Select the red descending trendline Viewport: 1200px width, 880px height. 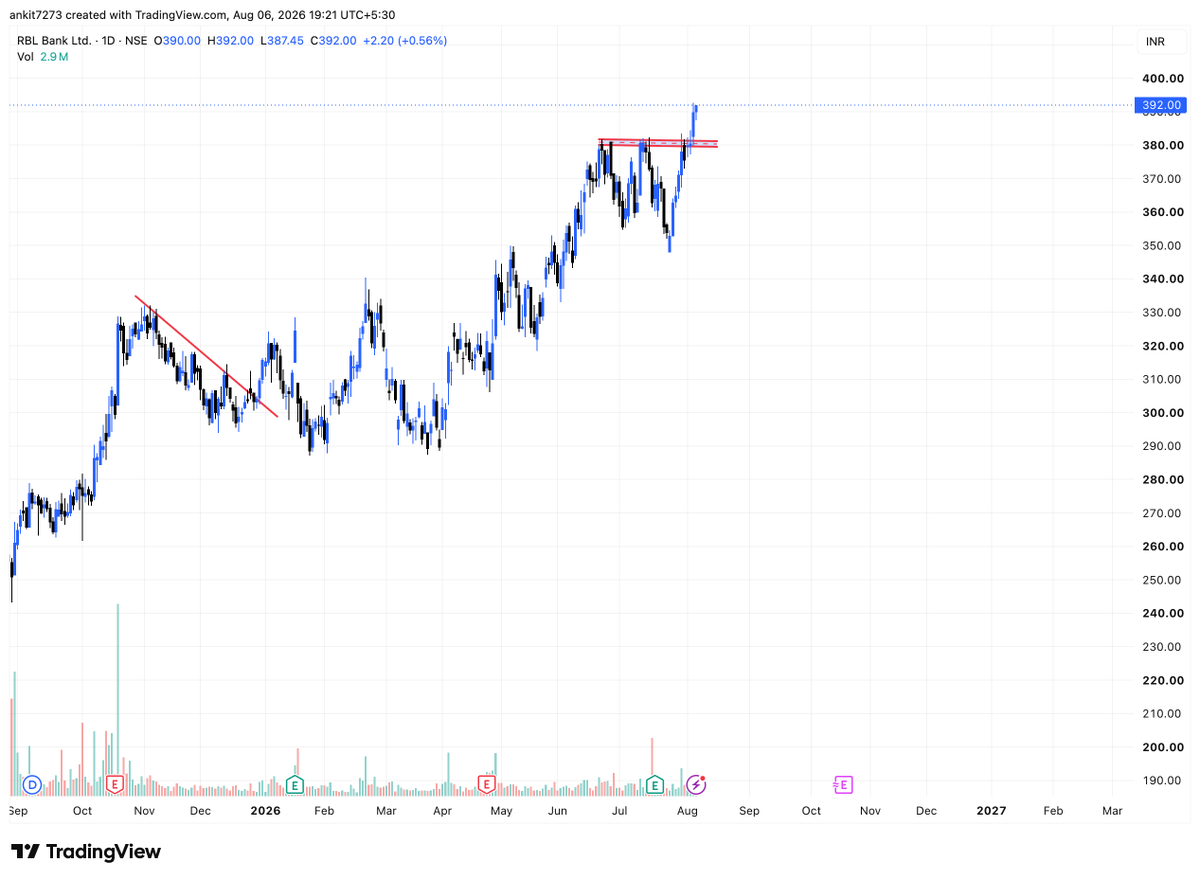click(206, 356)
